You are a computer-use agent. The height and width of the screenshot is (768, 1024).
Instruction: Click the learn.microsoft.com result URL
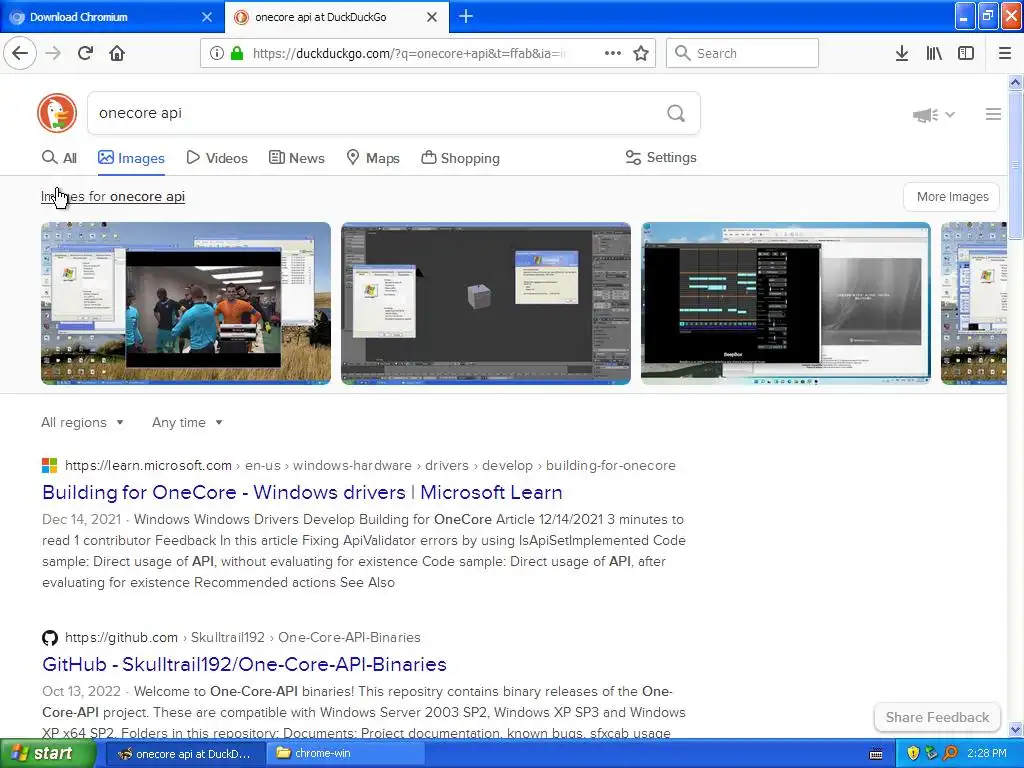point(370,466)
